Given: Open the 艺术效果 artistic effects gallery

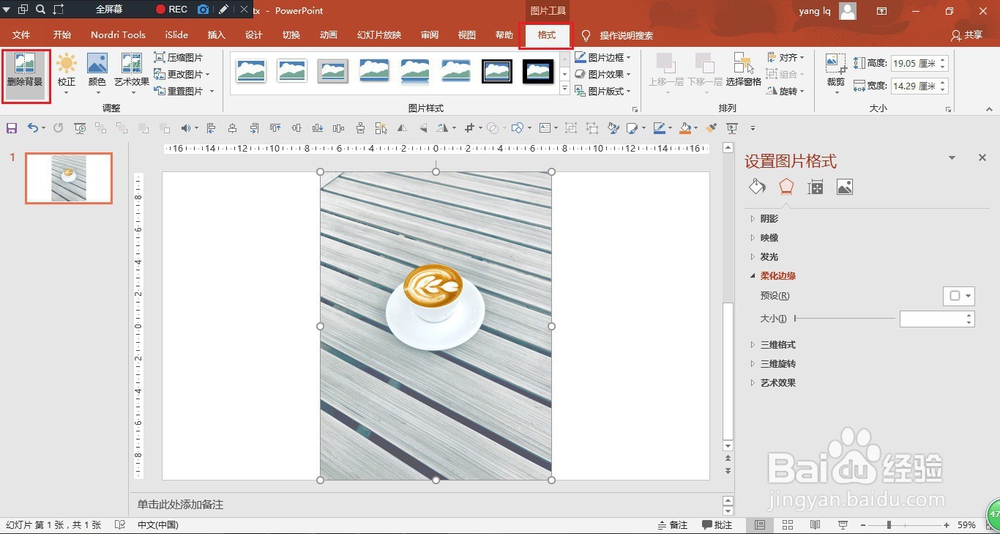Looking at the screenshot, I should coord(131,69).
